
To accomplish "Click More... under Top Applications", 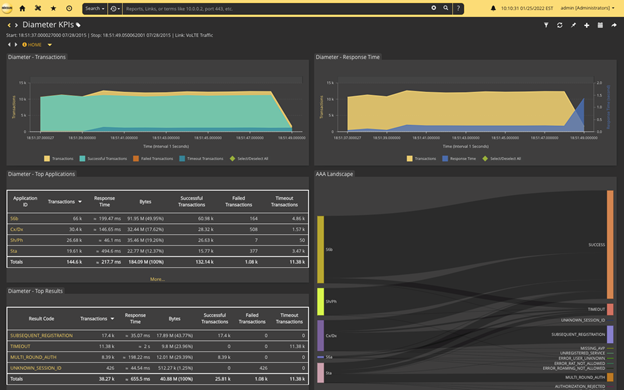I will point(157,279).
